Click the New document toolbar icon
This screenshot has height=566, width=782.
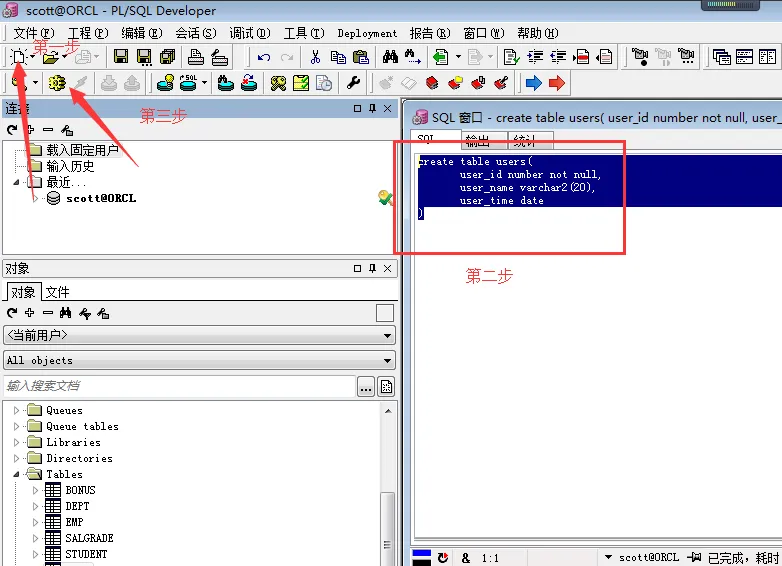(x=19, y=57)
